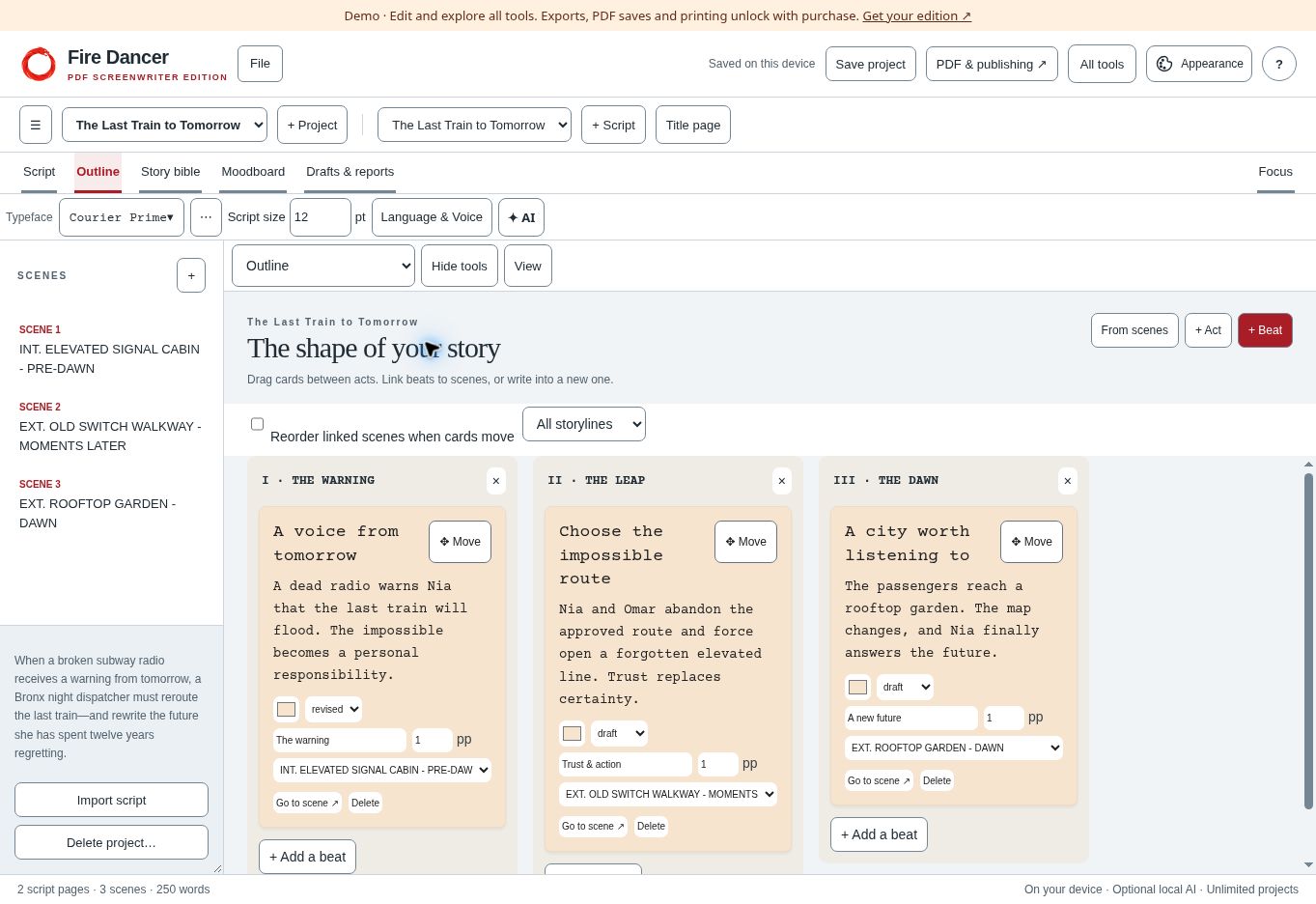The image size is (1316, 904).
Task: Open Appearance settings
Action: click(1199, 64)
